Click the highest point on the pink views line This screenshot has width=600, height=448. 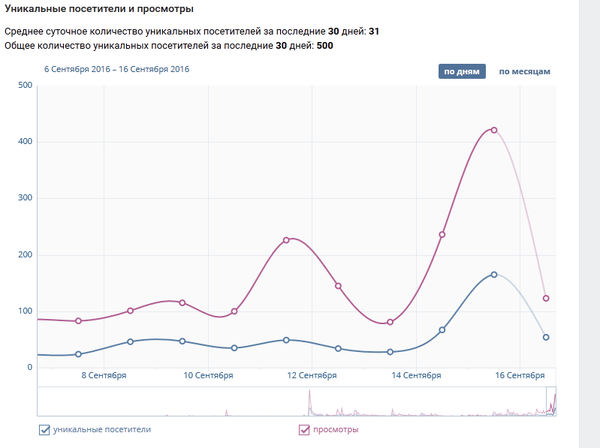click(494, 130)
